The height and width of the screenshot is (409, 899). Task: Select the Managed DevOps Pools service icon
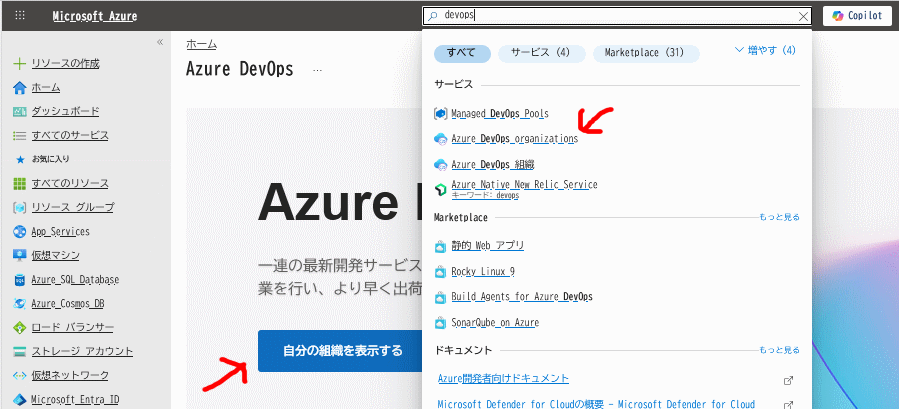pos(440,114)
